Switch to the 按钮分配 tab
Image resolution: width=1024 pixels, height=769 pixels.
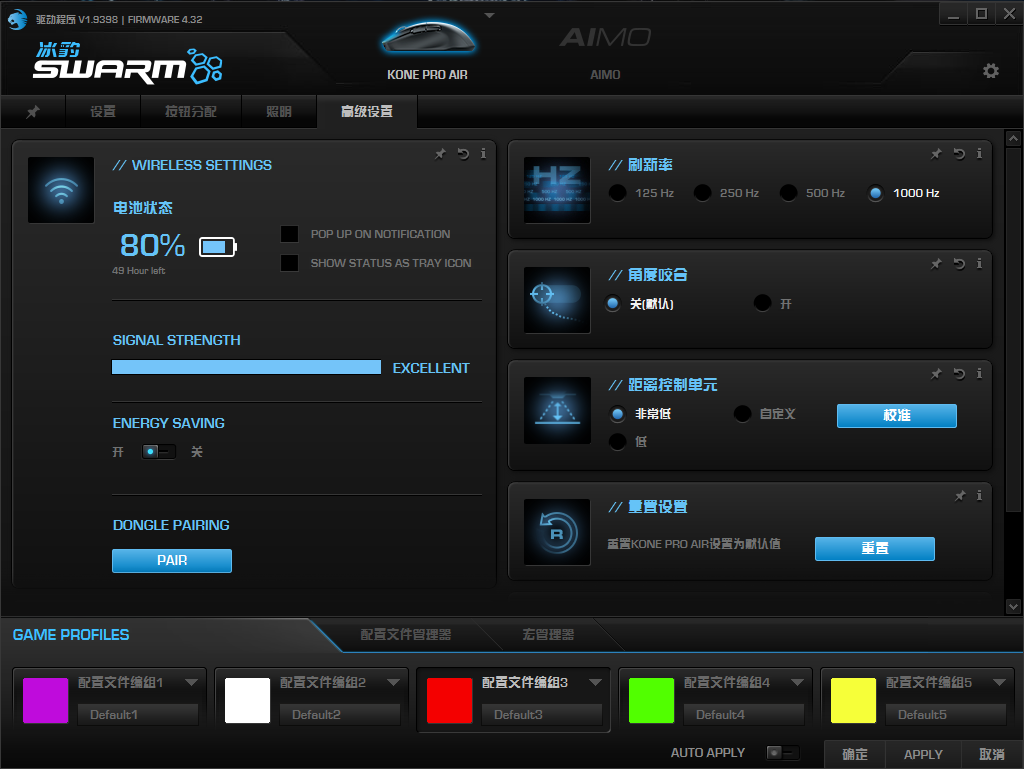[x=191, y=112]
